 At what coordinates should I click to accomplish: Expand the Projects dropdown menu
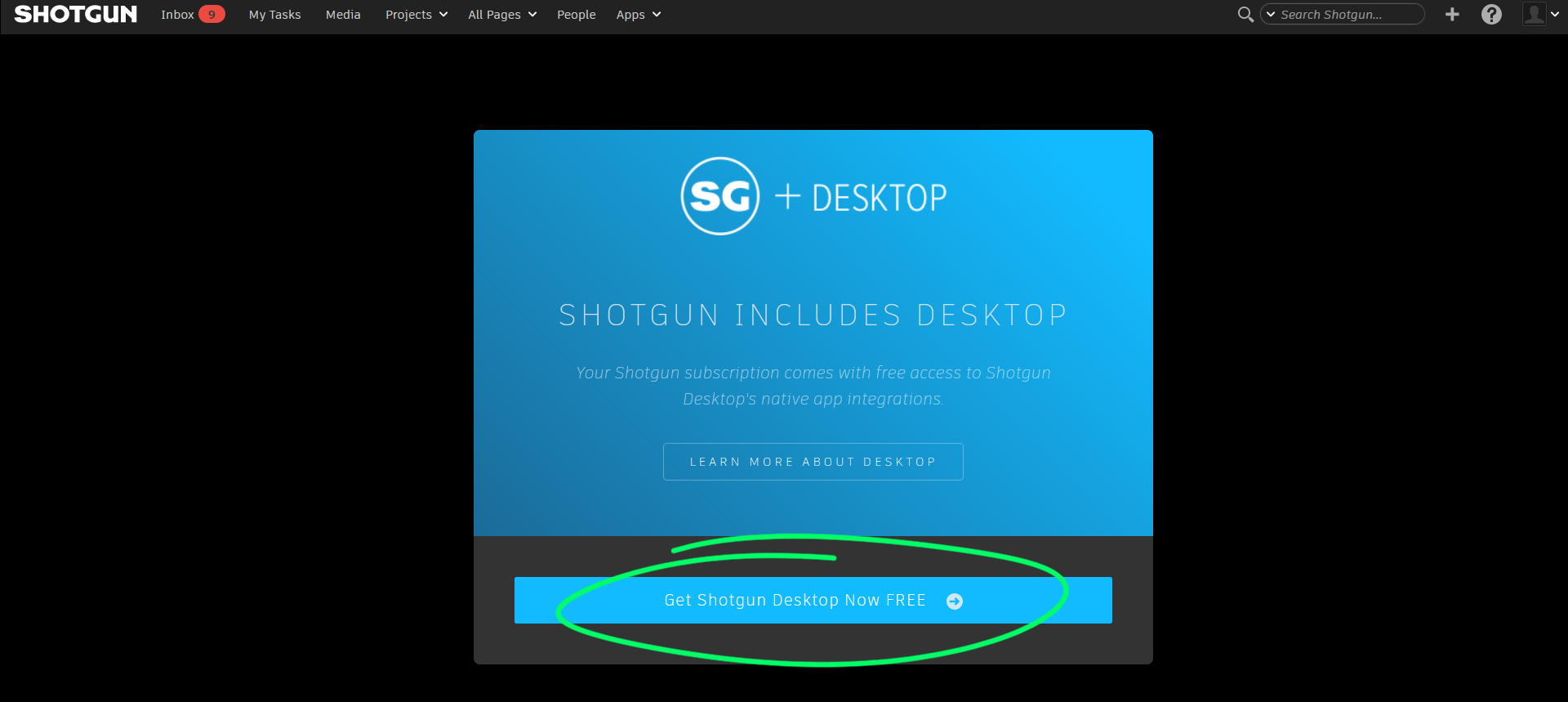point(416,15)
